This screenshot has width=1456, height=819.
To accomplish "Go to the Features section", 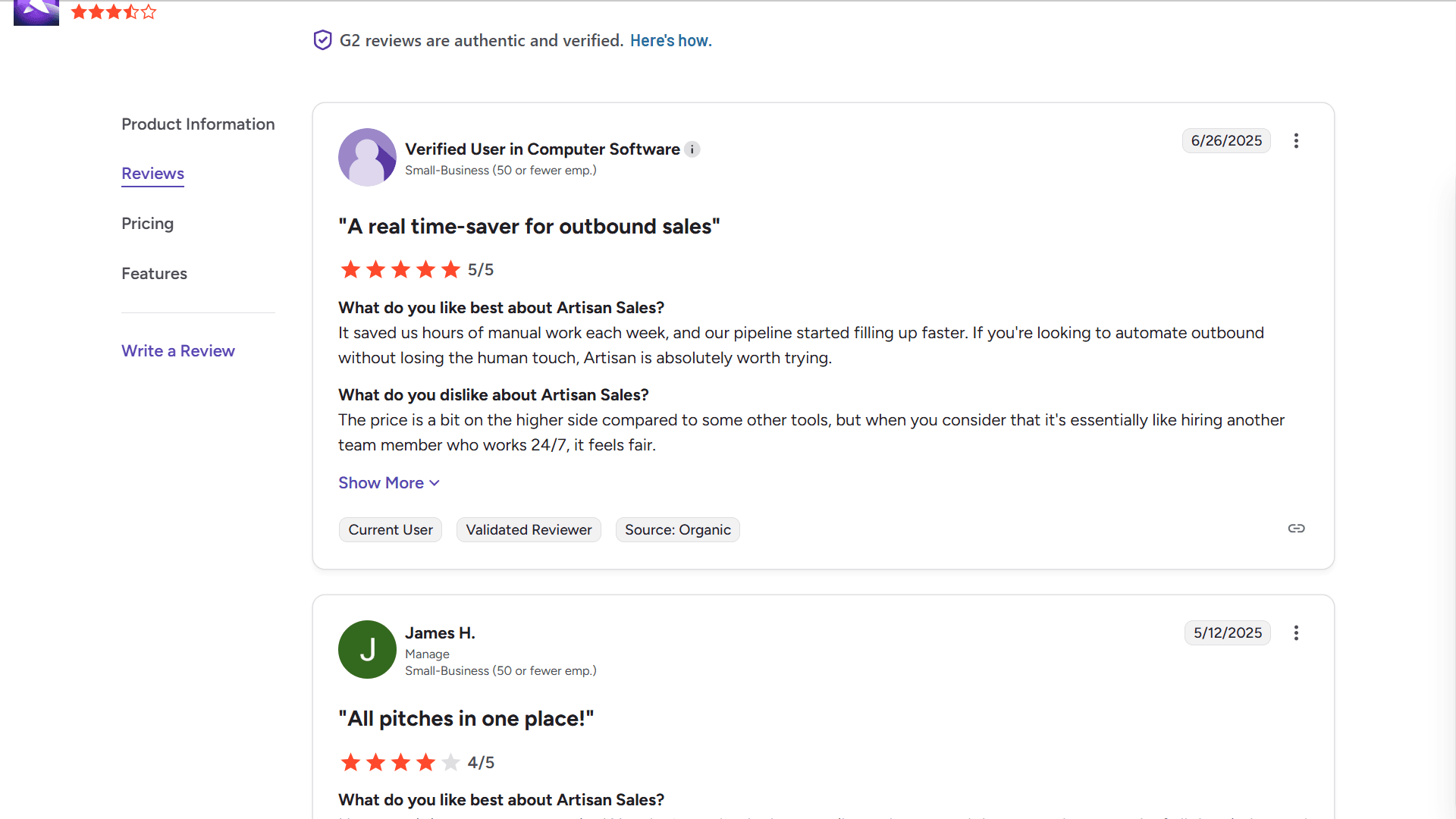I will (x=154, y=274).
